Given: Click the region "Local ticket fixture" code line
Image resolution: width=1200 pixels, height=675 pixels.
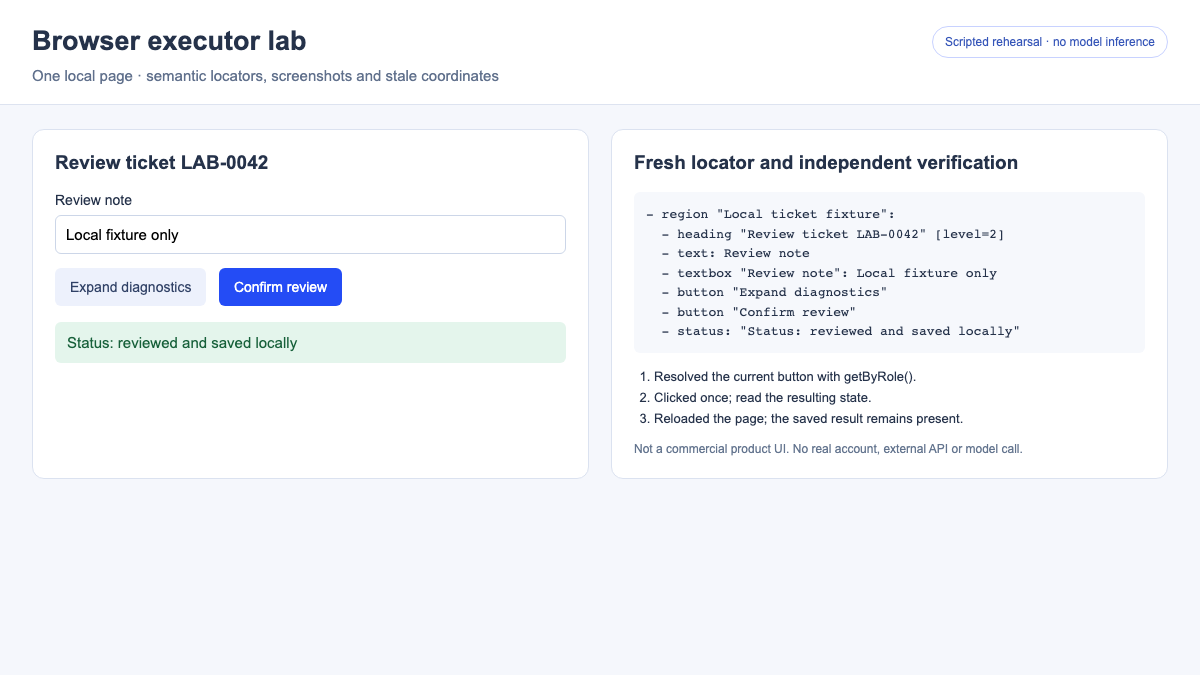Looking at the screenshot, I should point(771,214).
